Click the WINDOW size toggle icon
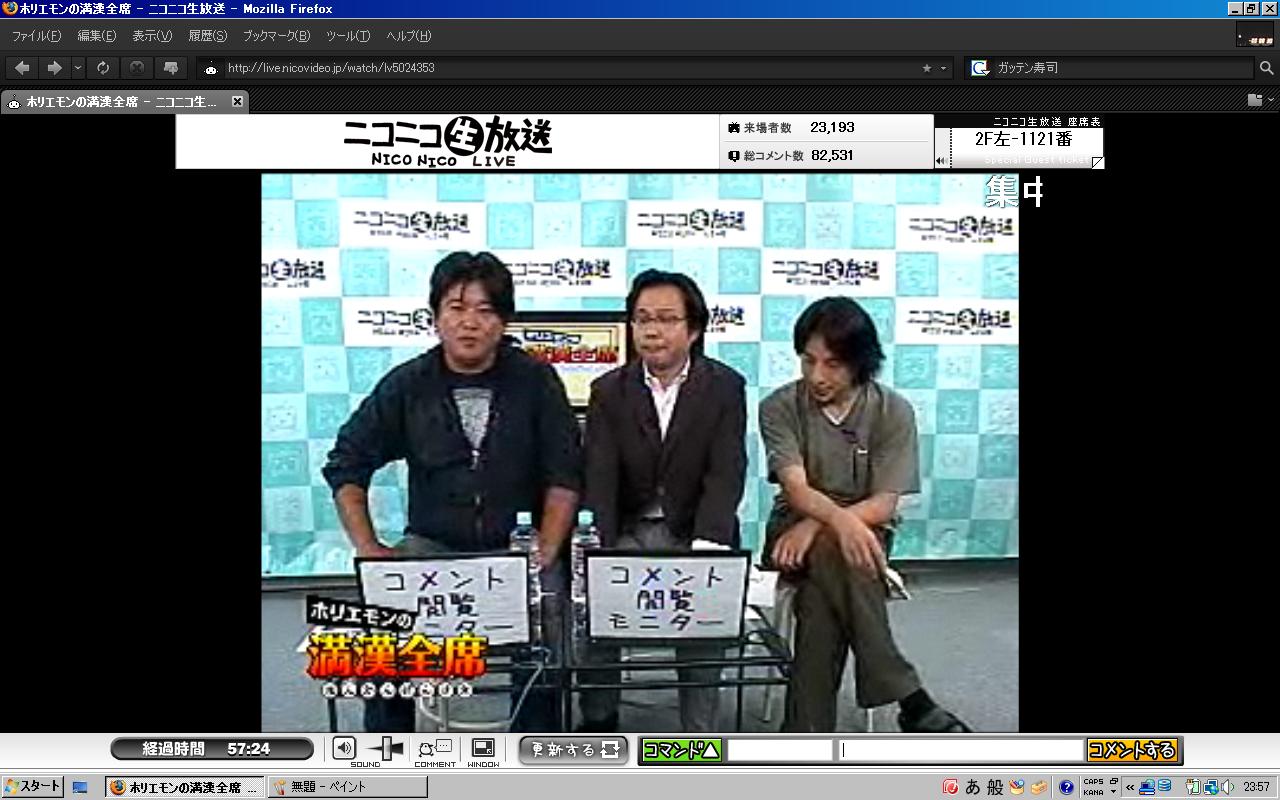Viewport: 1280px width, 800px height. pyautogui.click(x=483, y=748)
